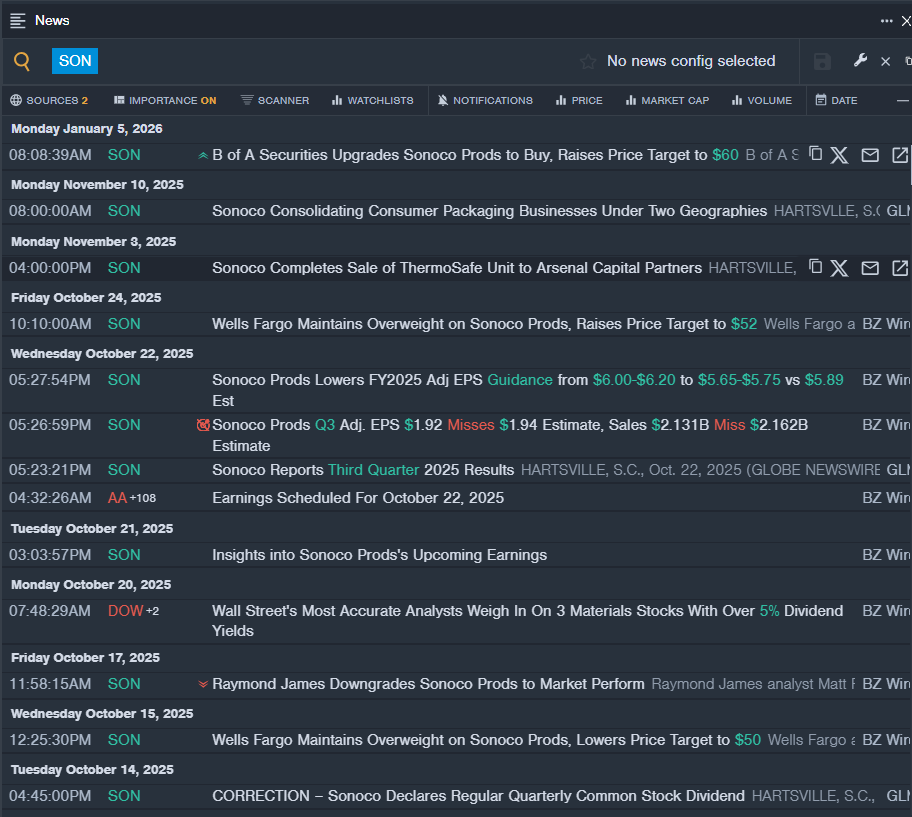Email the ThermoSafe sale story
This screenshot has height=817, width=912.
(x=870, y=268)
